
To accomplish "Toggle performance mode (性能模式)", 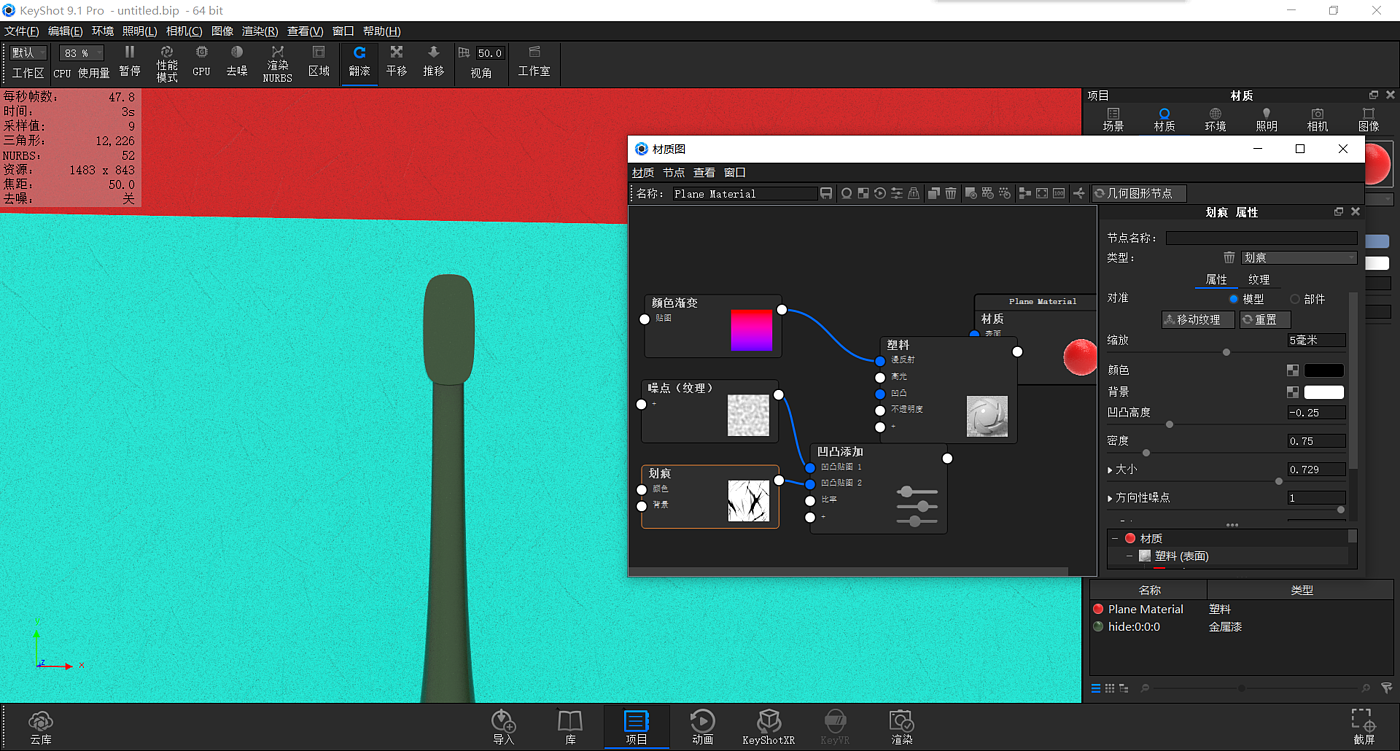I will point(167,63).
